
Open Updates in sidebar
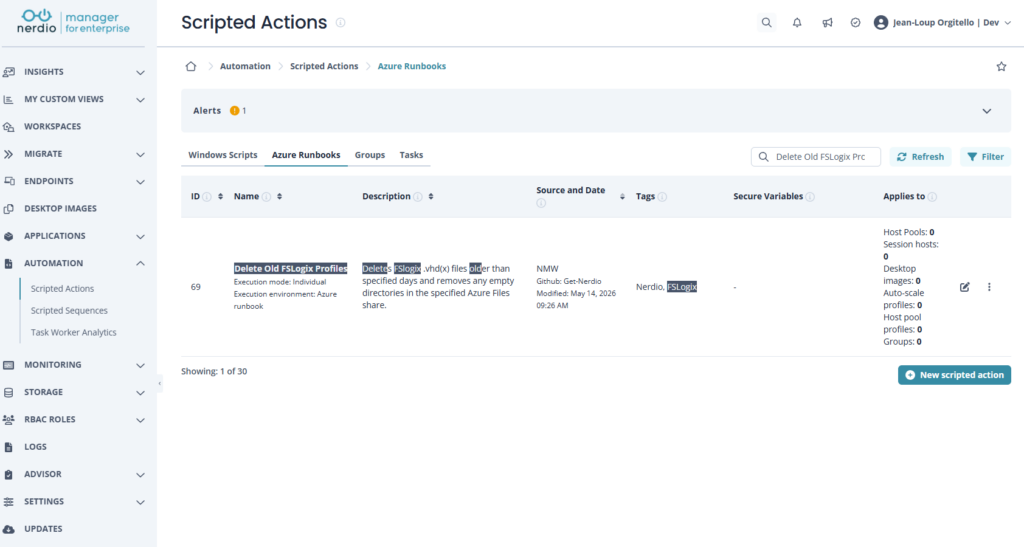[43, 529]
